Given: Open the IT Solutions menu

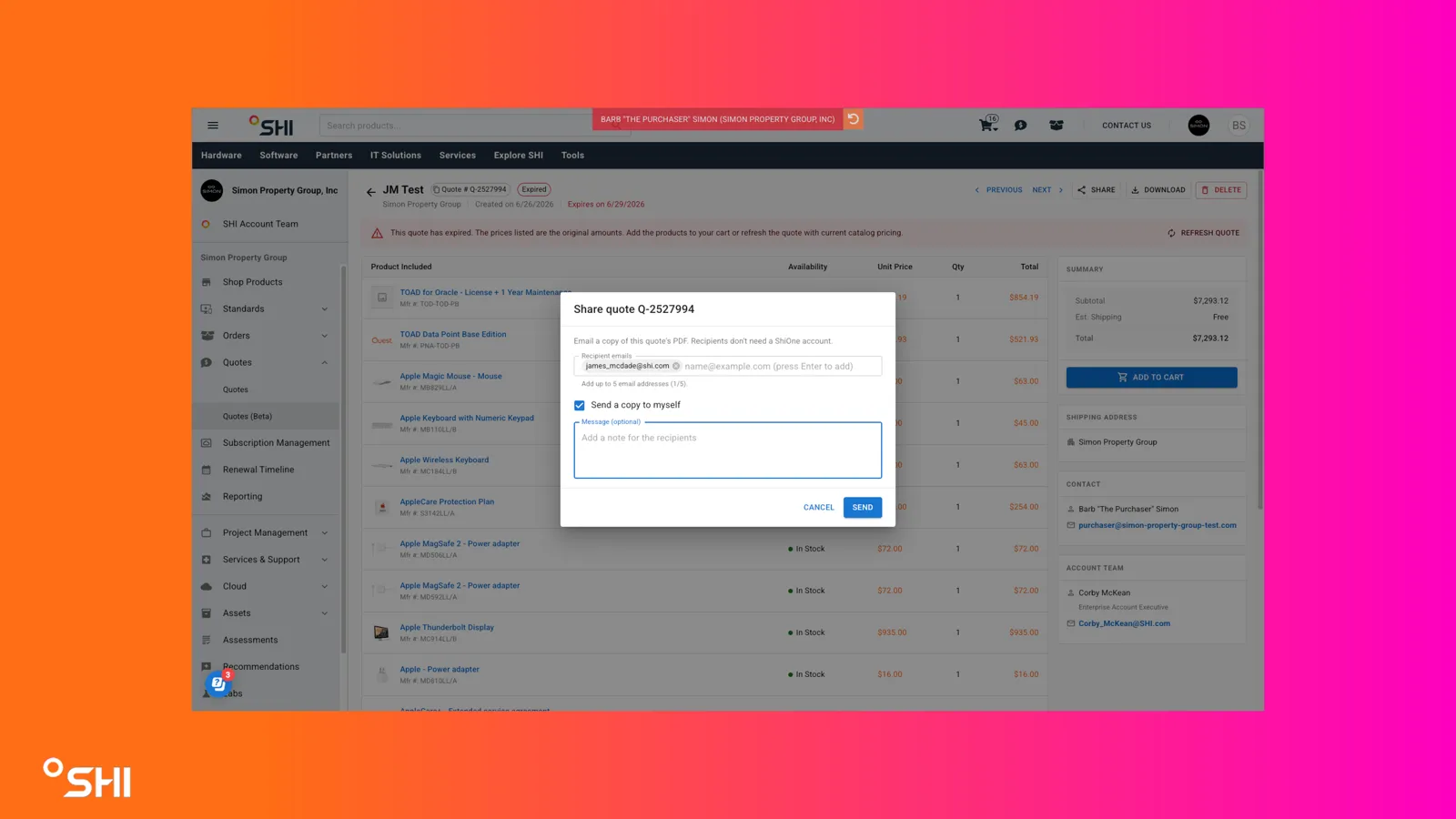Looking at the screenshot, I should click(x=396, y=156).
